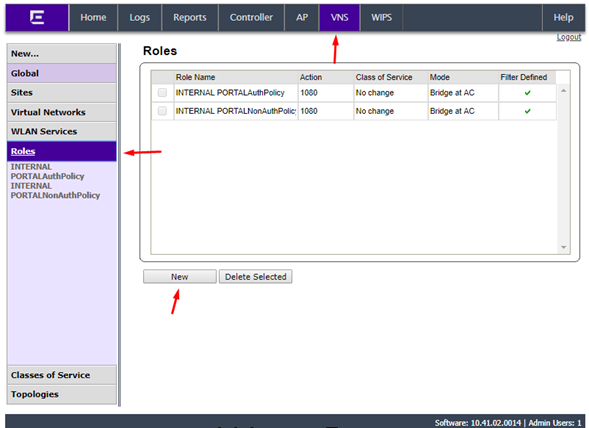The image size is (589, 428).
Task: Switch to the WIPS tab
Action: [x=381, y=17]
